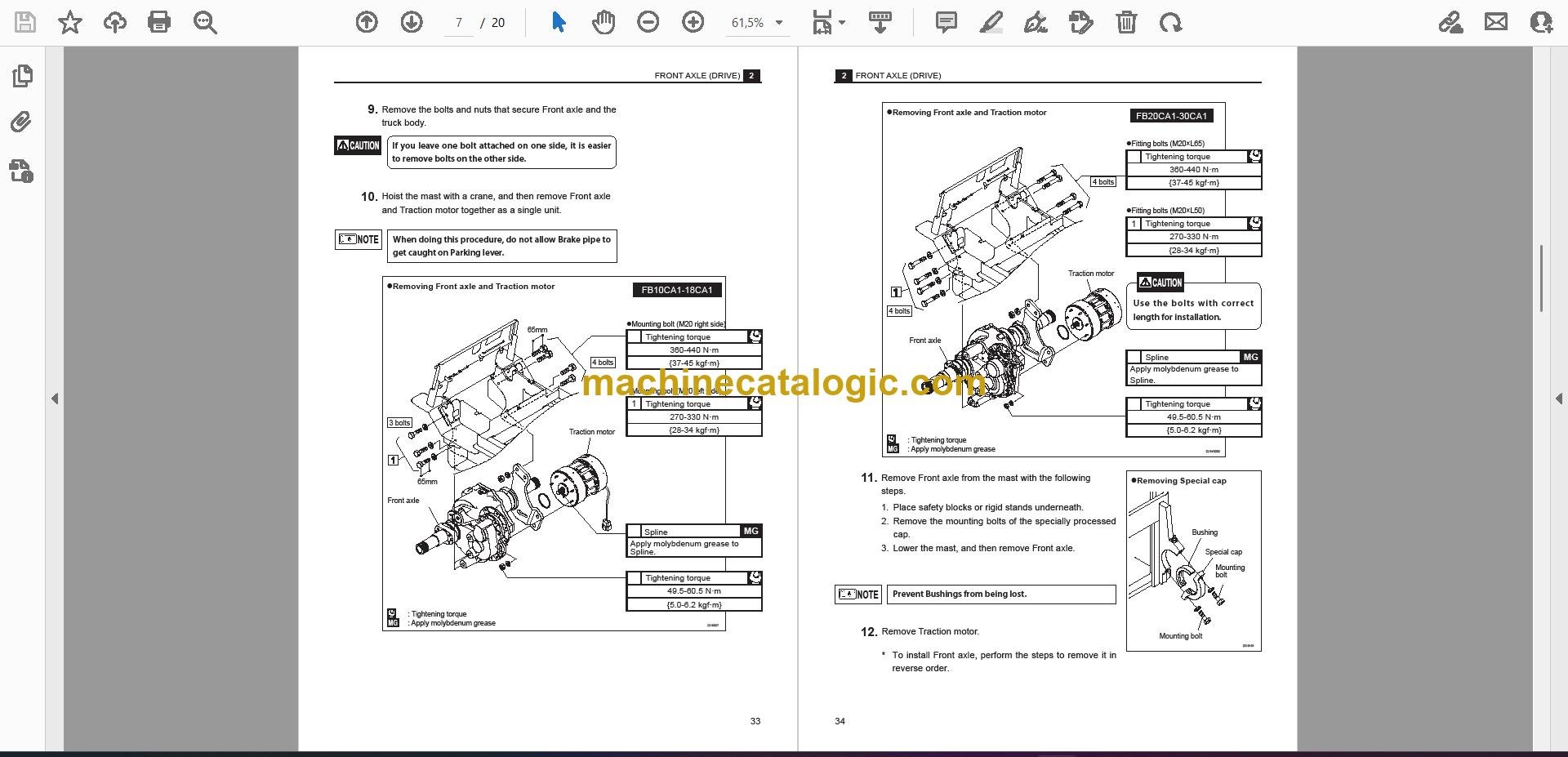1568x757 pixels.
Task: Click the delete trash icon
Action: 1126,22
